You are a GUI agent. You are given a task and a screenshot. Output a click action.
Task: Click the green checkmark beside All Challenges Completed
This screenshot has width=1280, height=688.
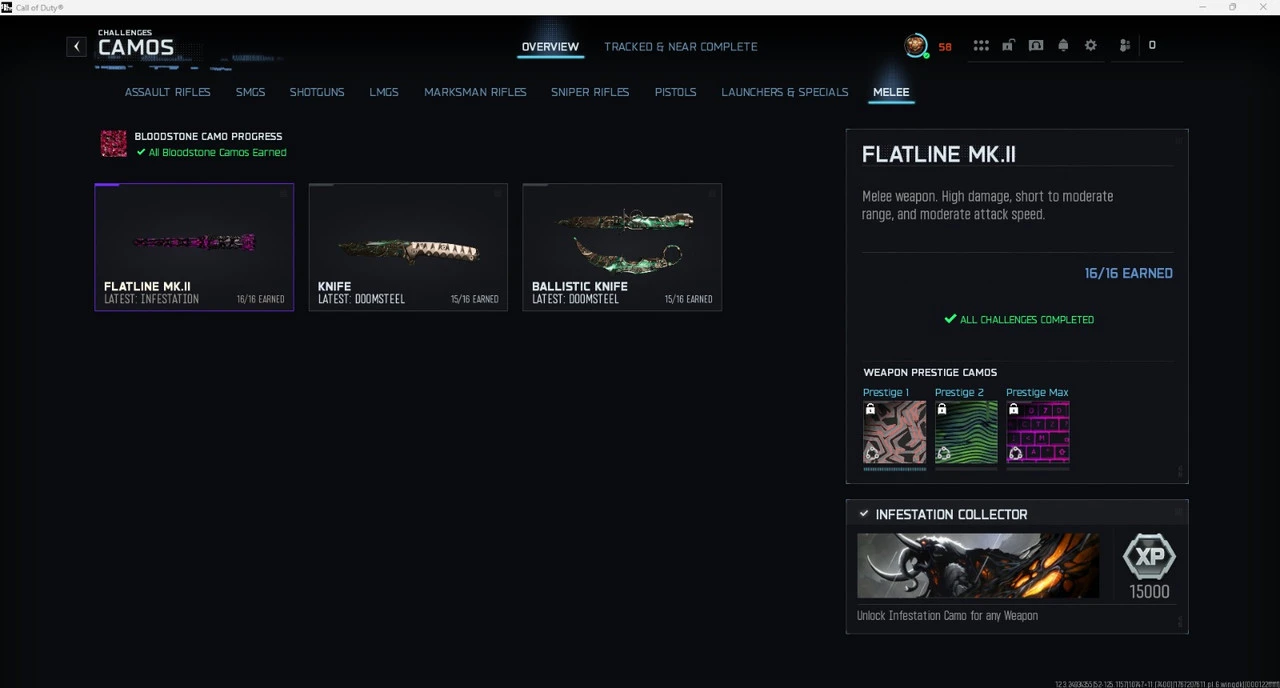pos(950,319)
